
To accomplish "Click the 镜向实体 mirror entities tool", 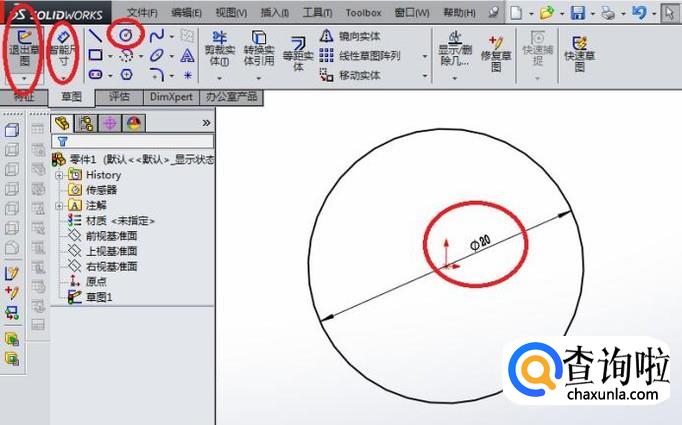I will point(350,36).
